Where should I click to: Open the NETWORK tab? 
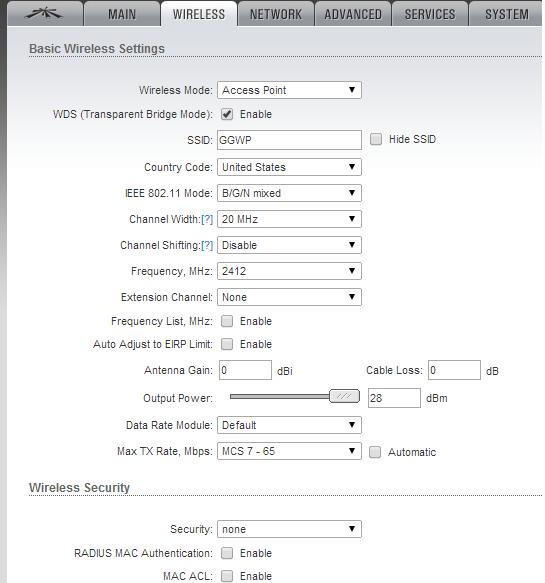coord(276,14)
